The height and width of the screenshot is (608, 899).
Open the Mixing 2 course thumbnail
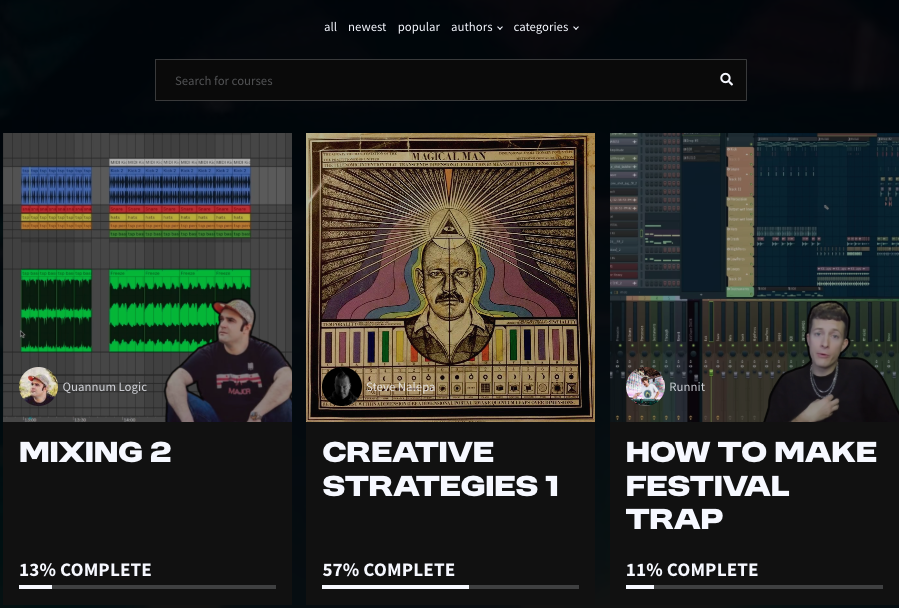coord(147,278)
